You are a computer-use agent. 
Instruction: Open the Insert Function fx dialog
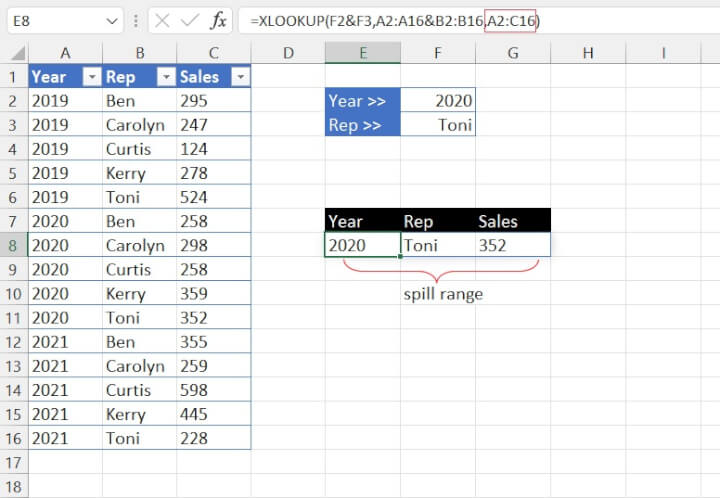(x=217, y=21)
